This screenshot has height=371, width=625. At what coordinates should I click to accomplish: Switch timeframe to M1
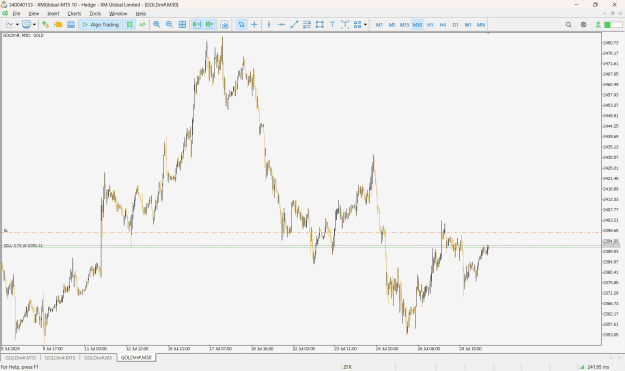379,25
